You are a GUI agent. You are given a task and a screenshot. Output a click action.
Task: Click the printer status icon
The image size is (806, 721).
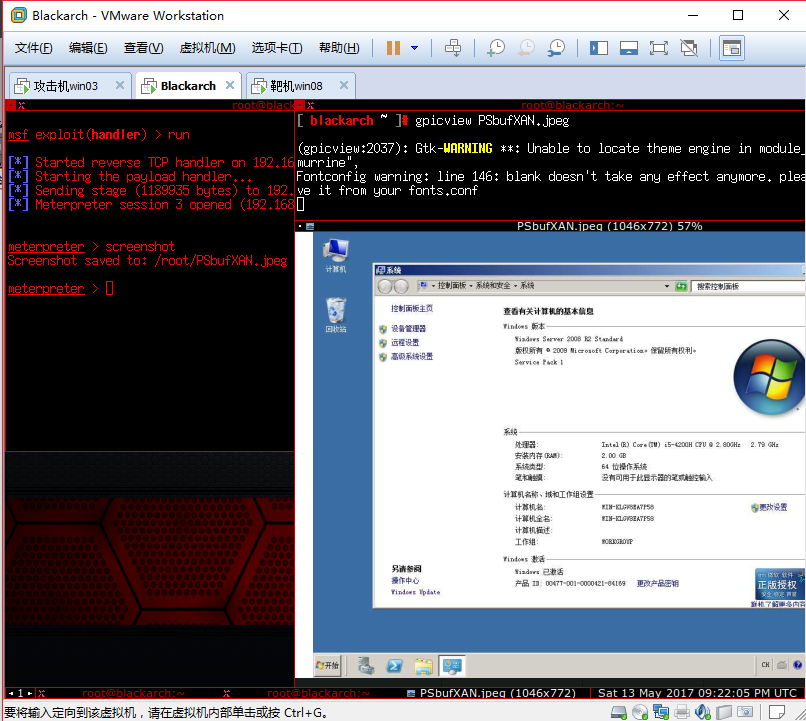[682, 712]
